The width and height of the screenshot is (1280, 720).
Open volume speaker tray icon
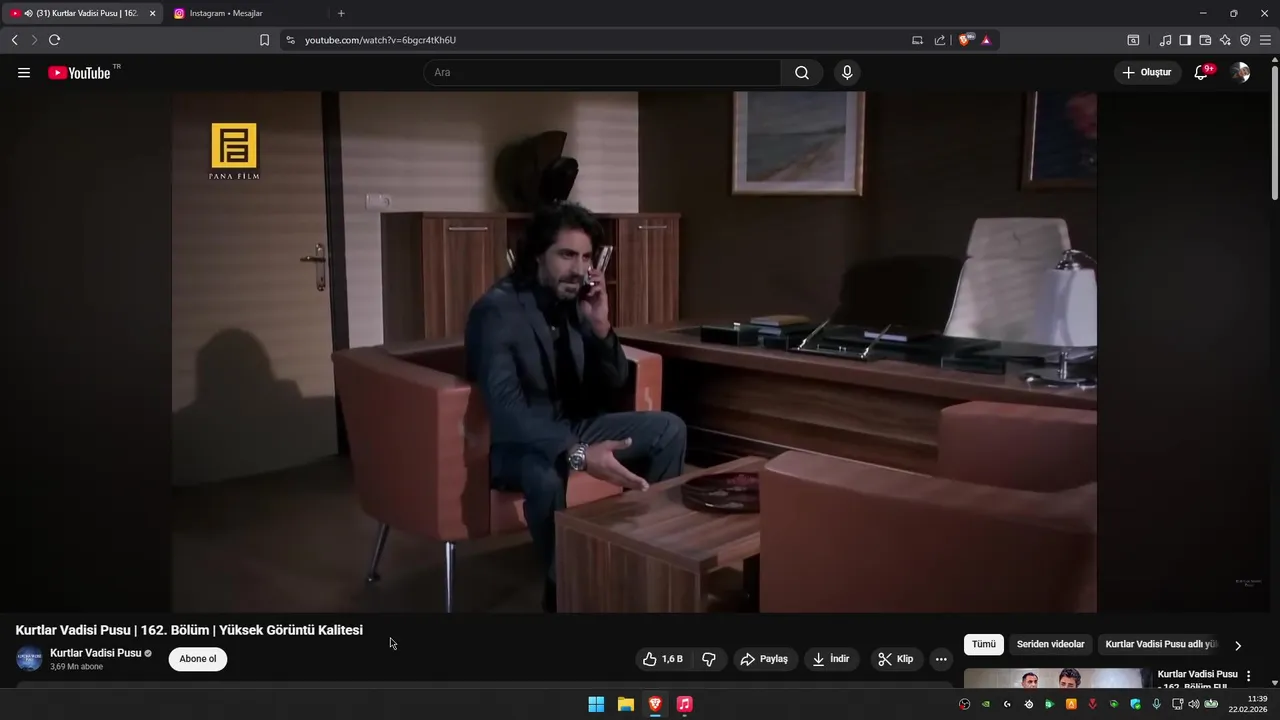(x=1194, y=704)
